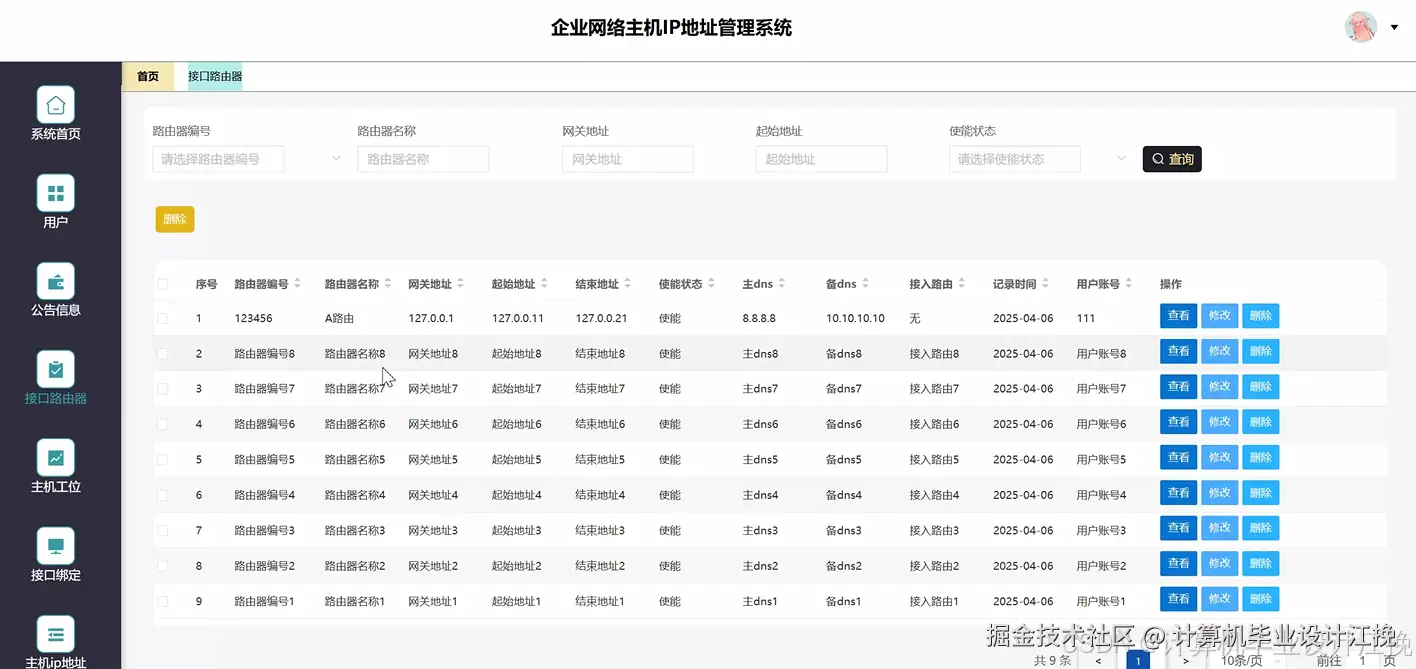The width and height of the screenshot is (1416, 669).
Task: Sort table by 使能状态 ascending arrow
Action: point(711,279)
